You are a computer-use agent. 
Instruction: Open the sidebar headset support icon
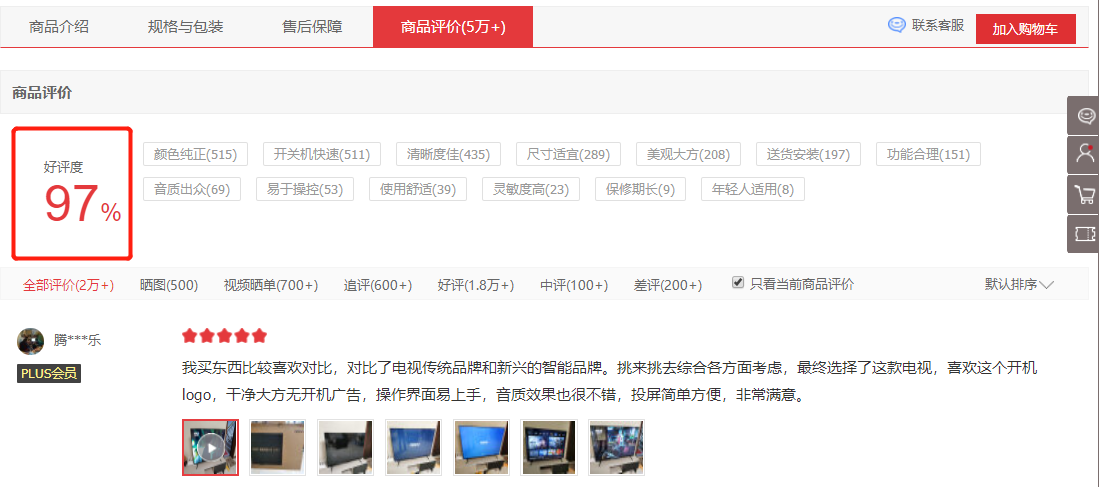1084,116
